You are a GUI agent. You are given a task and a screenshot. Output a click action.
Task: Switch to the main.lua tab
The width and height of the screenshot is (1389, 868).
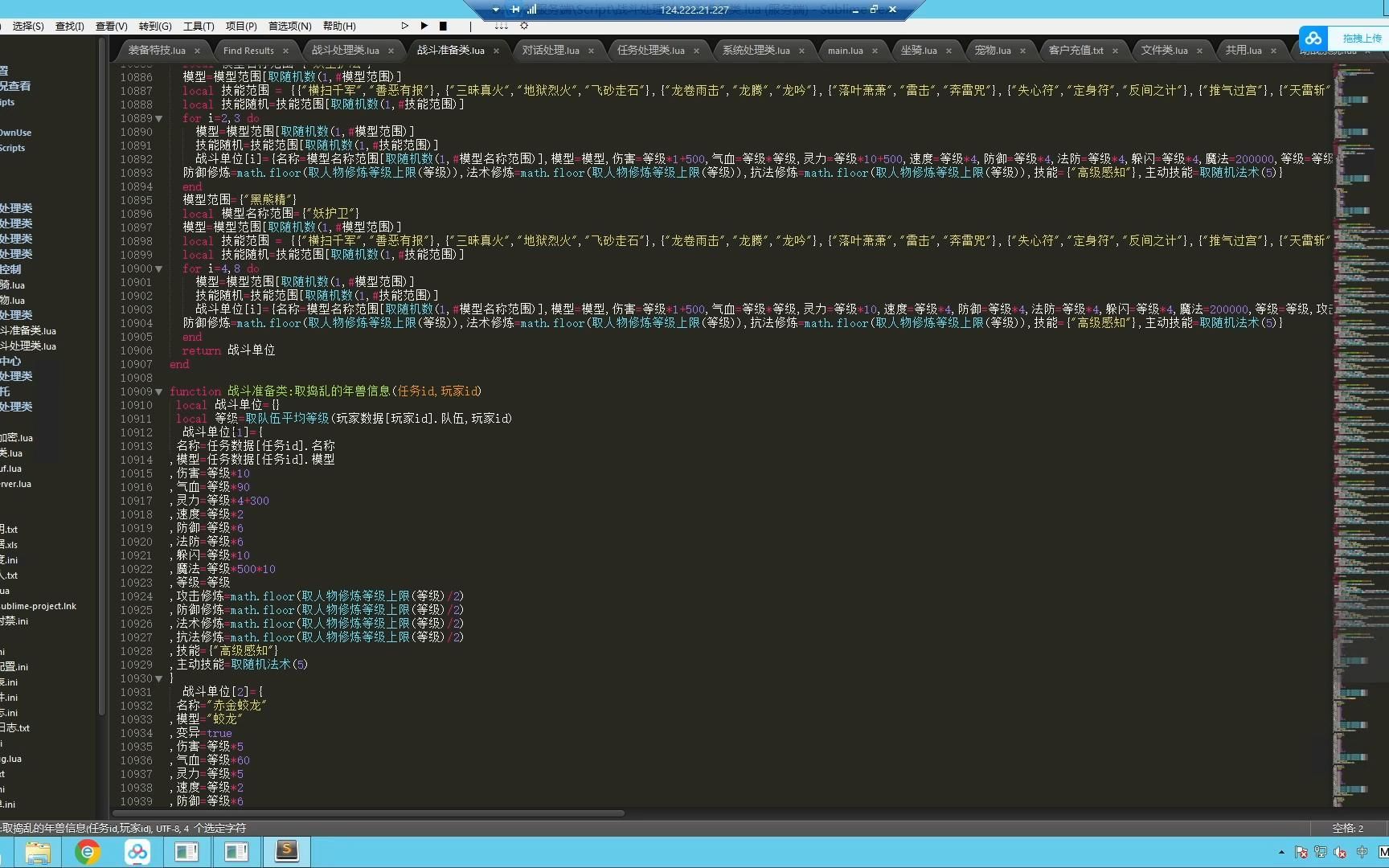pyautogui.click(x=845, y=51)
